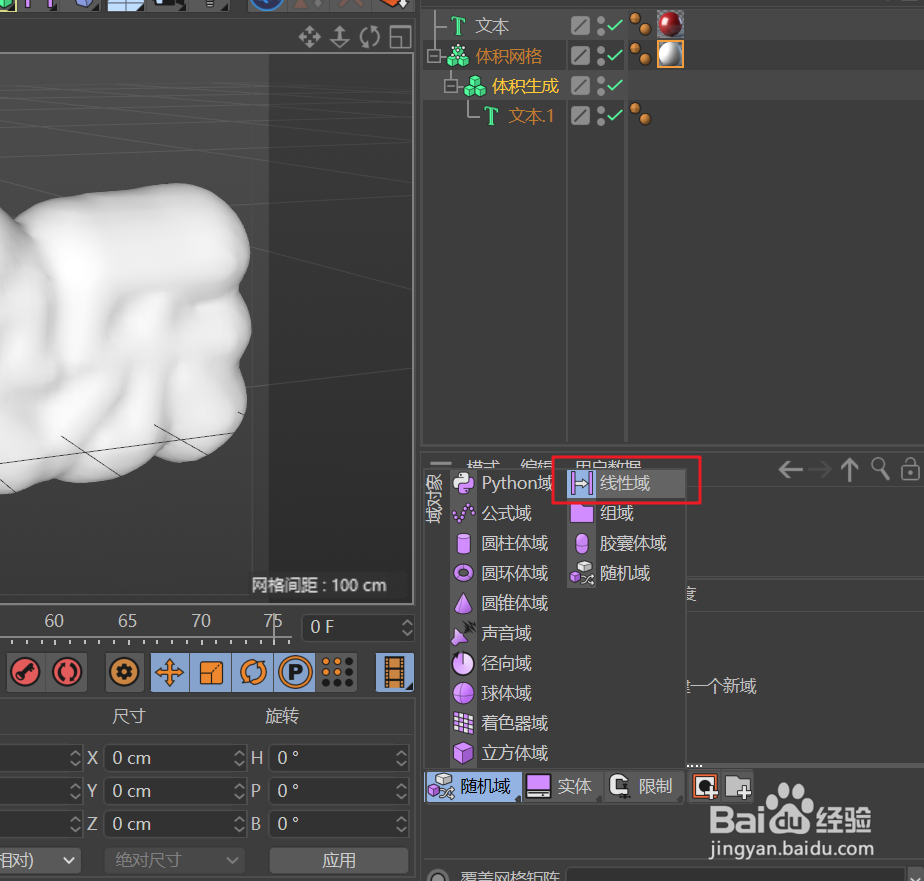Viewport: 924px width, 881px height.
Task: Click the search magnifier in attribute manager
Action: (x=881, y=469)
